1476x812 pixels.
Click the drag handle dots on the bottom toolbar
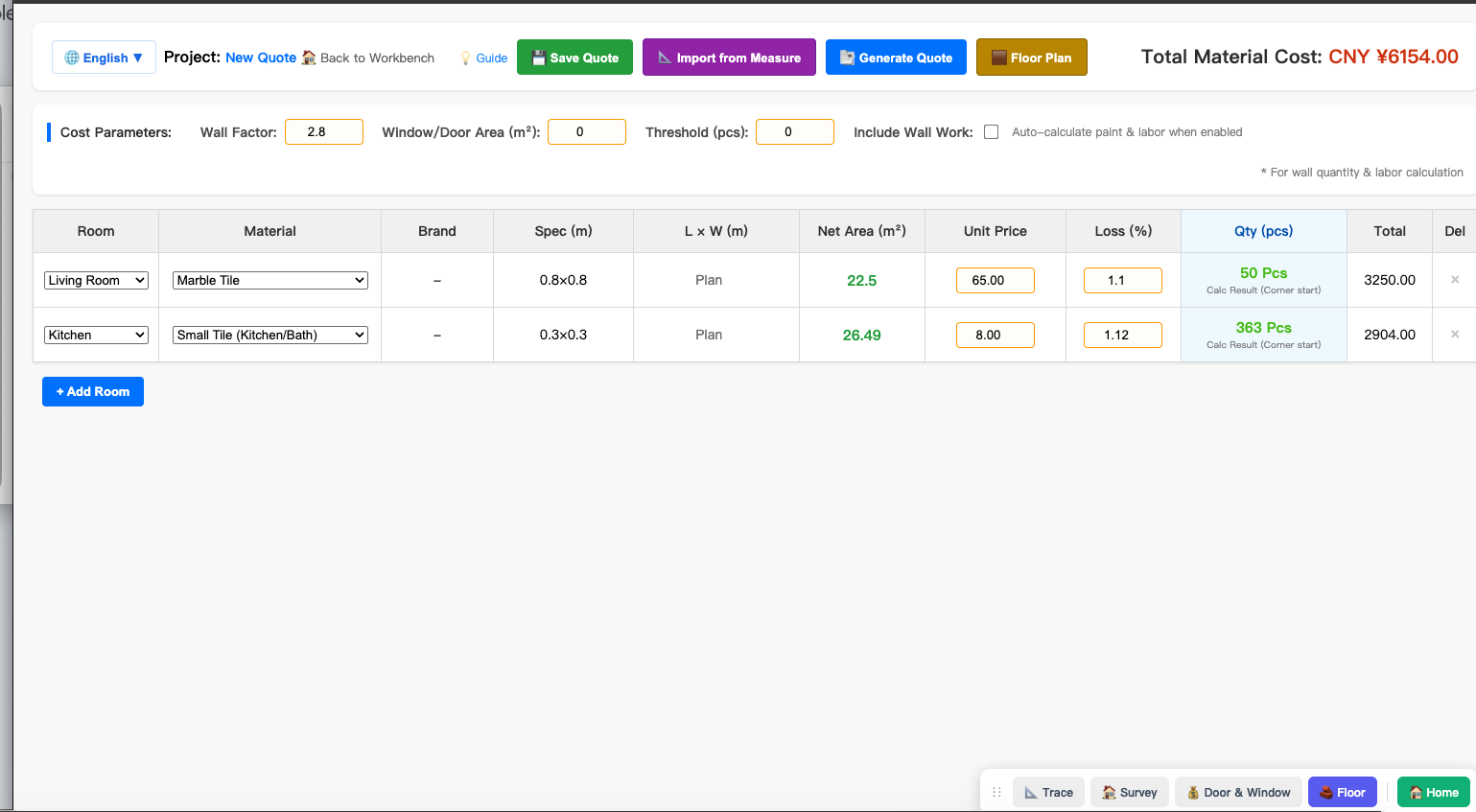point(996,792)
